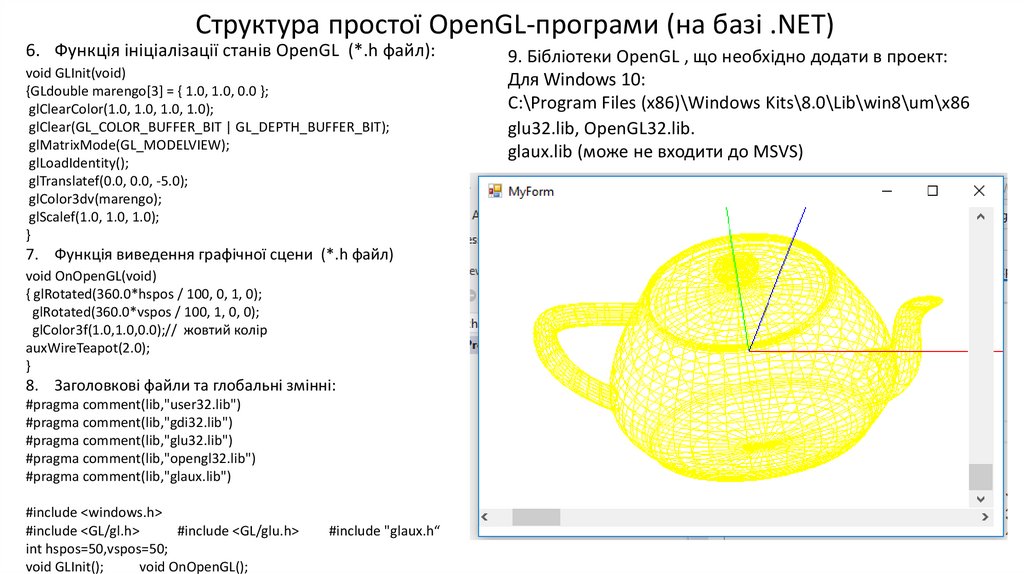Click the vertical scrollbar track above the thumb

pos(980,345)
